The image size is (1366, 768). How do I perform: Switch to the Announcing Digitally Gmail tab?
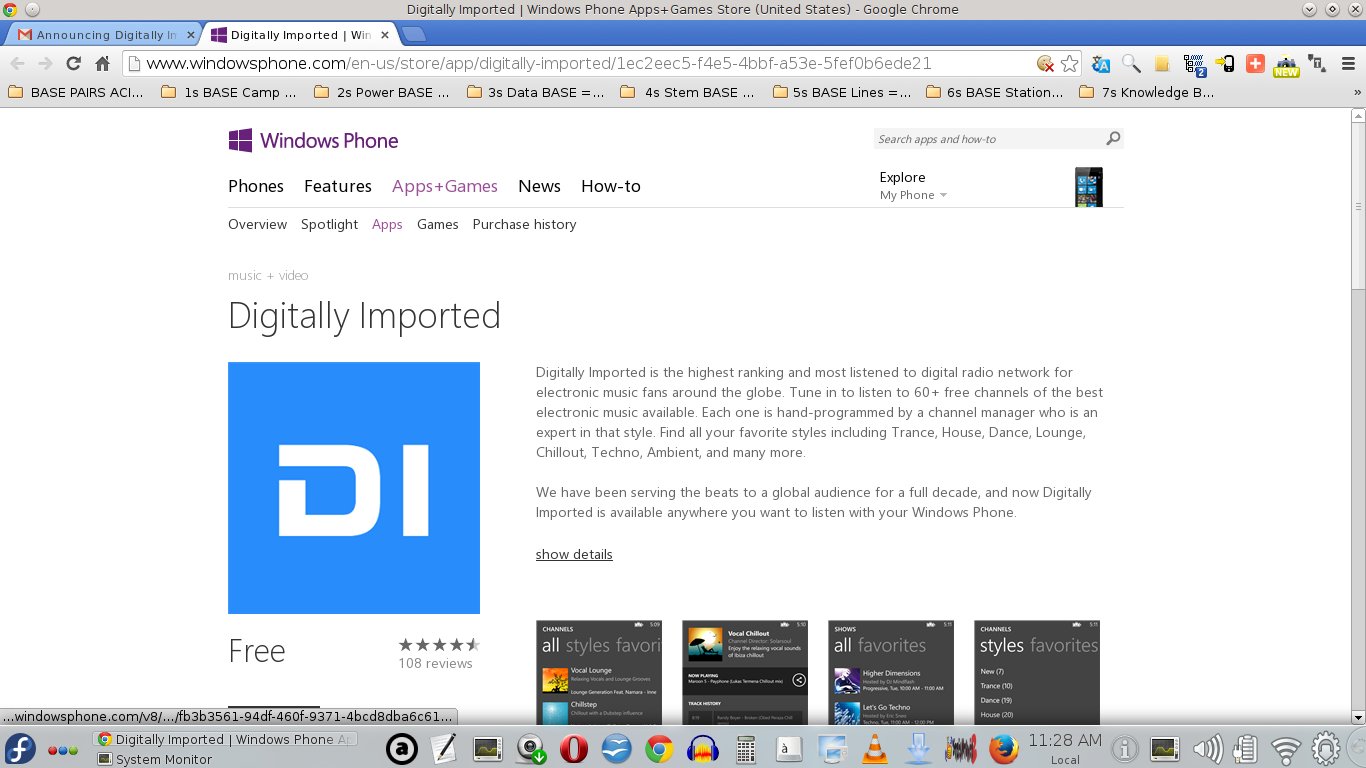point(98,35)
